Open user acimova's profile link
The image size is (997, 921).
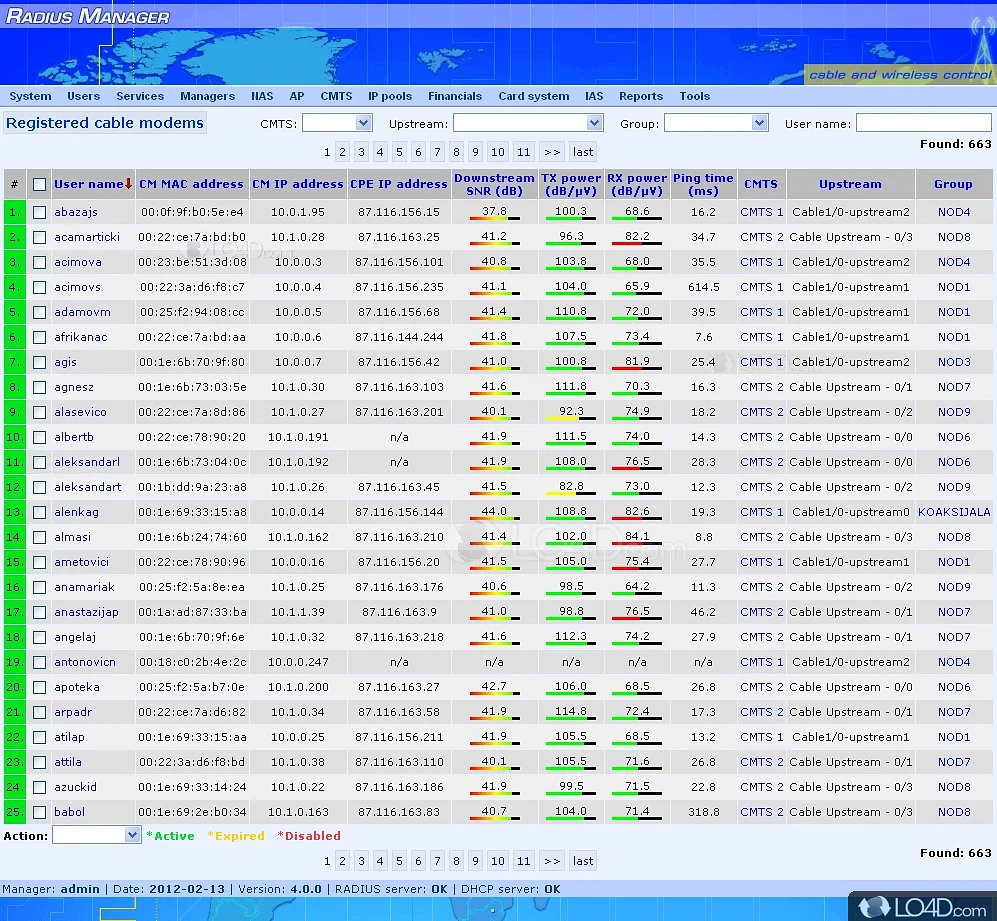coord(77,262)
